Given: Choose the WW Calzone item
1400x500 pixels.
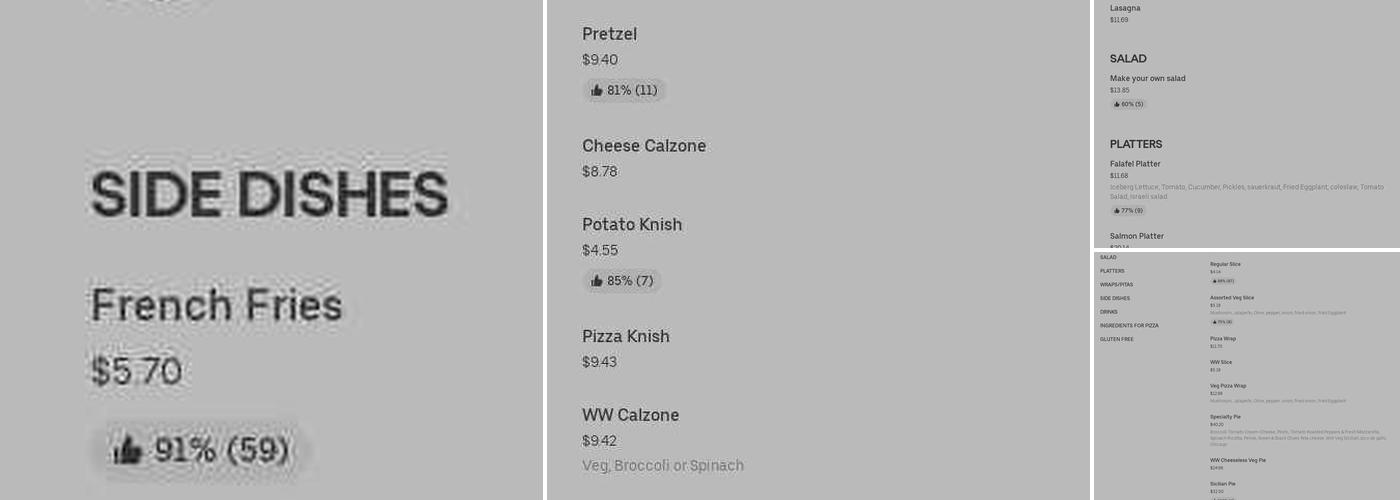Looking at the screenshot, I should 630,415.
